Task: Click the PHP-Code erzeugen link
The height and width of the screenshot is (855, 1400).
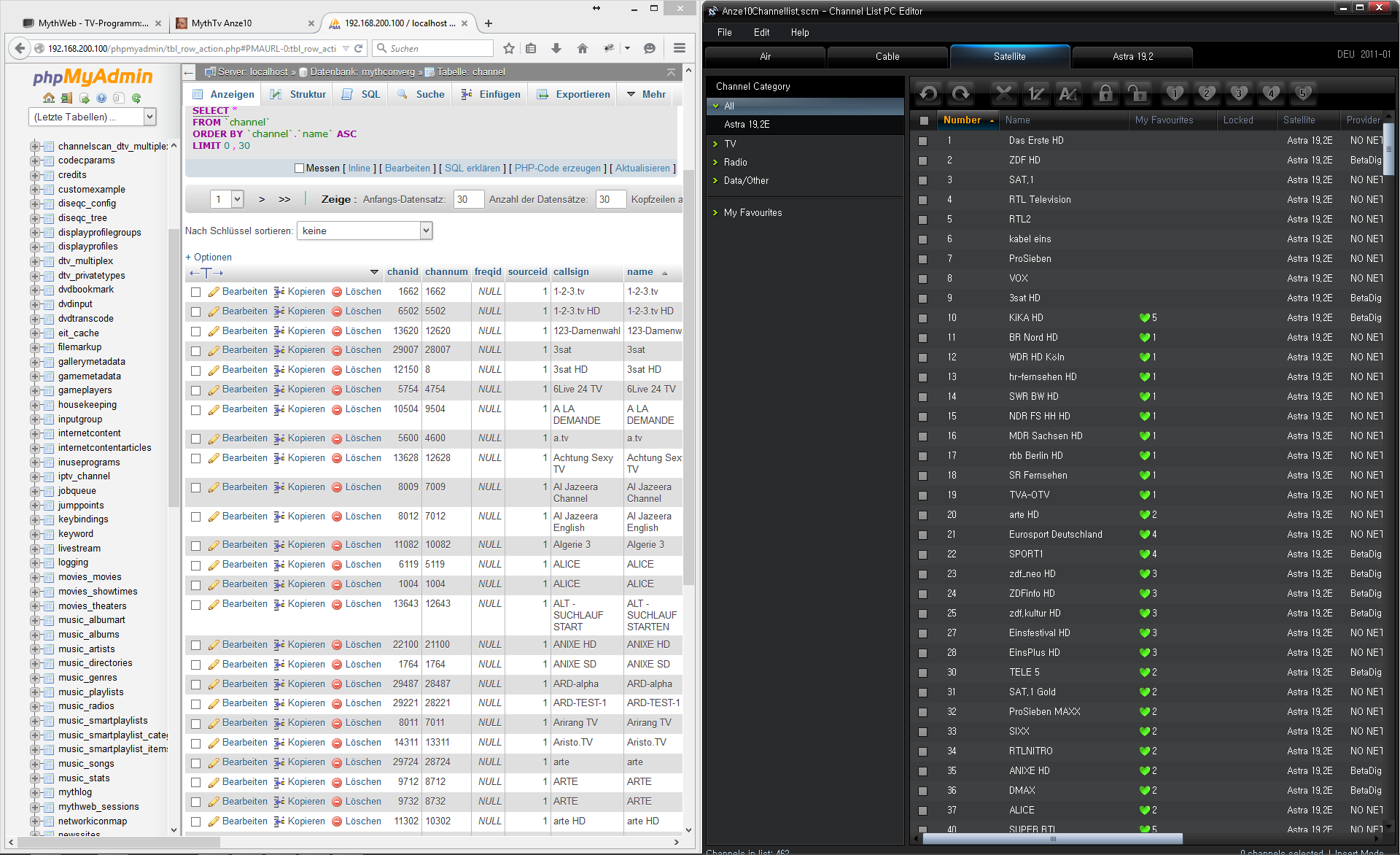Action: click(x=558, y=169)
